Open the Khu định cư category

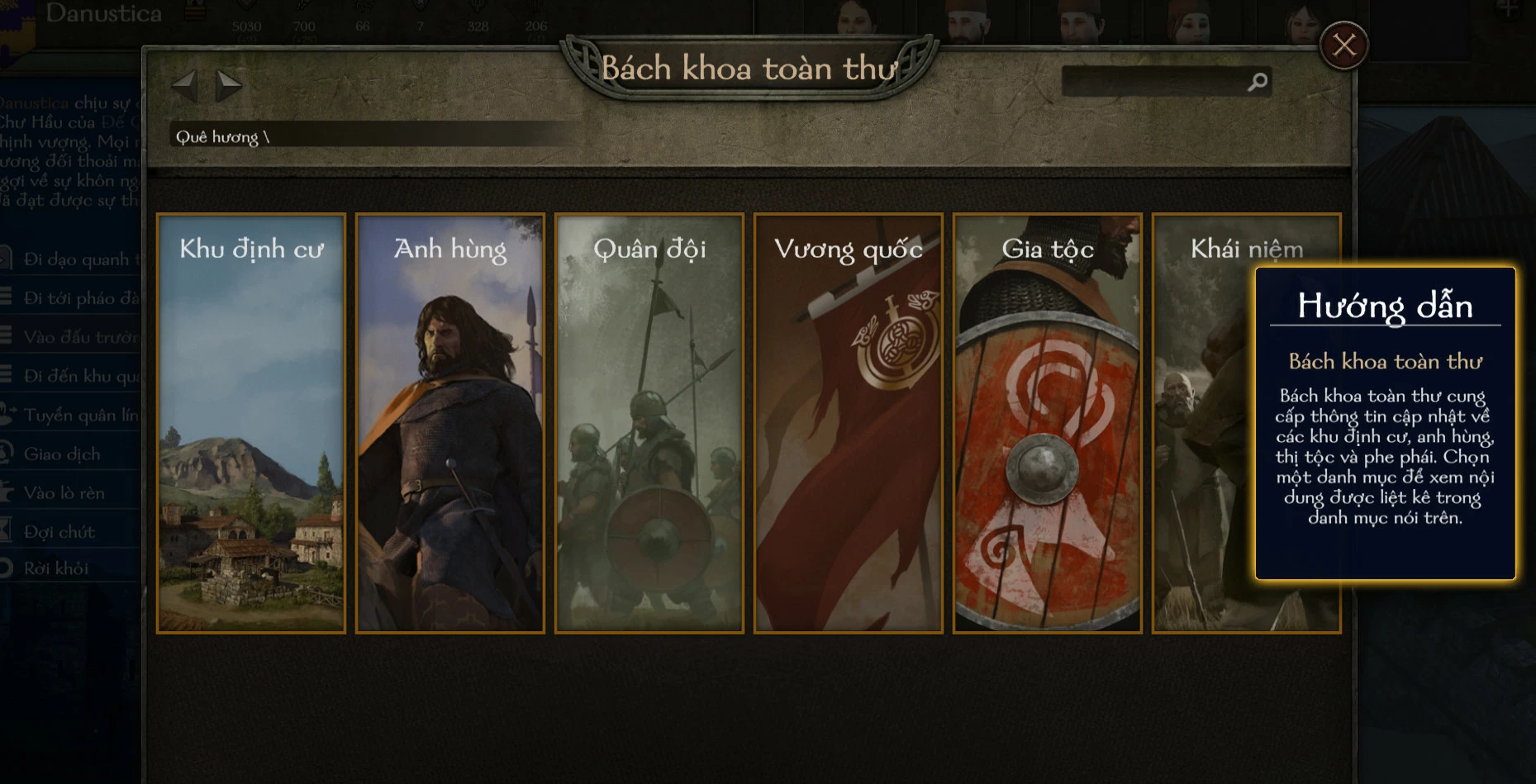click(251, 424)
